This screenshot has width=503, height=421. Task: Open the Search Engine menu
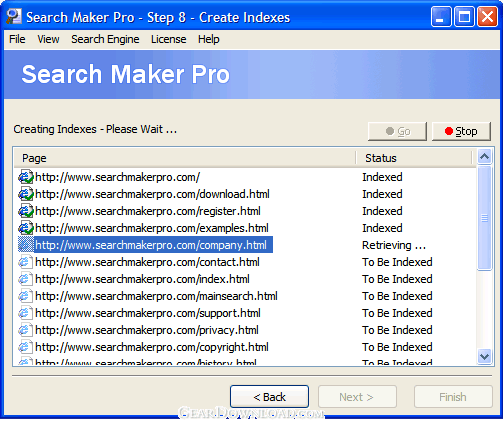pos(105,39)
